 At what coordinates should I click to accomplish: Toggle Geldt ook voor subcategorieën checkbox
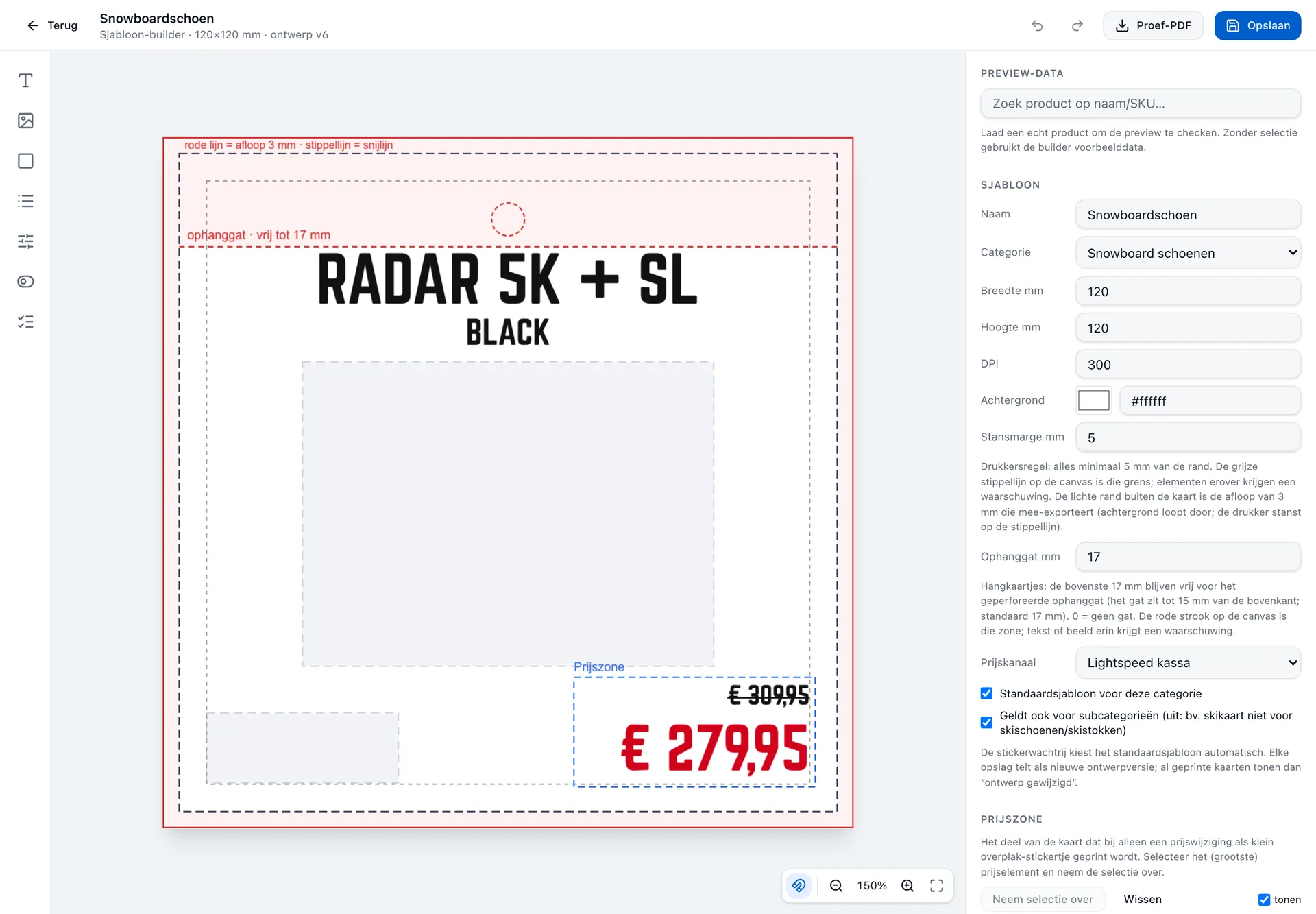point(986,722)
